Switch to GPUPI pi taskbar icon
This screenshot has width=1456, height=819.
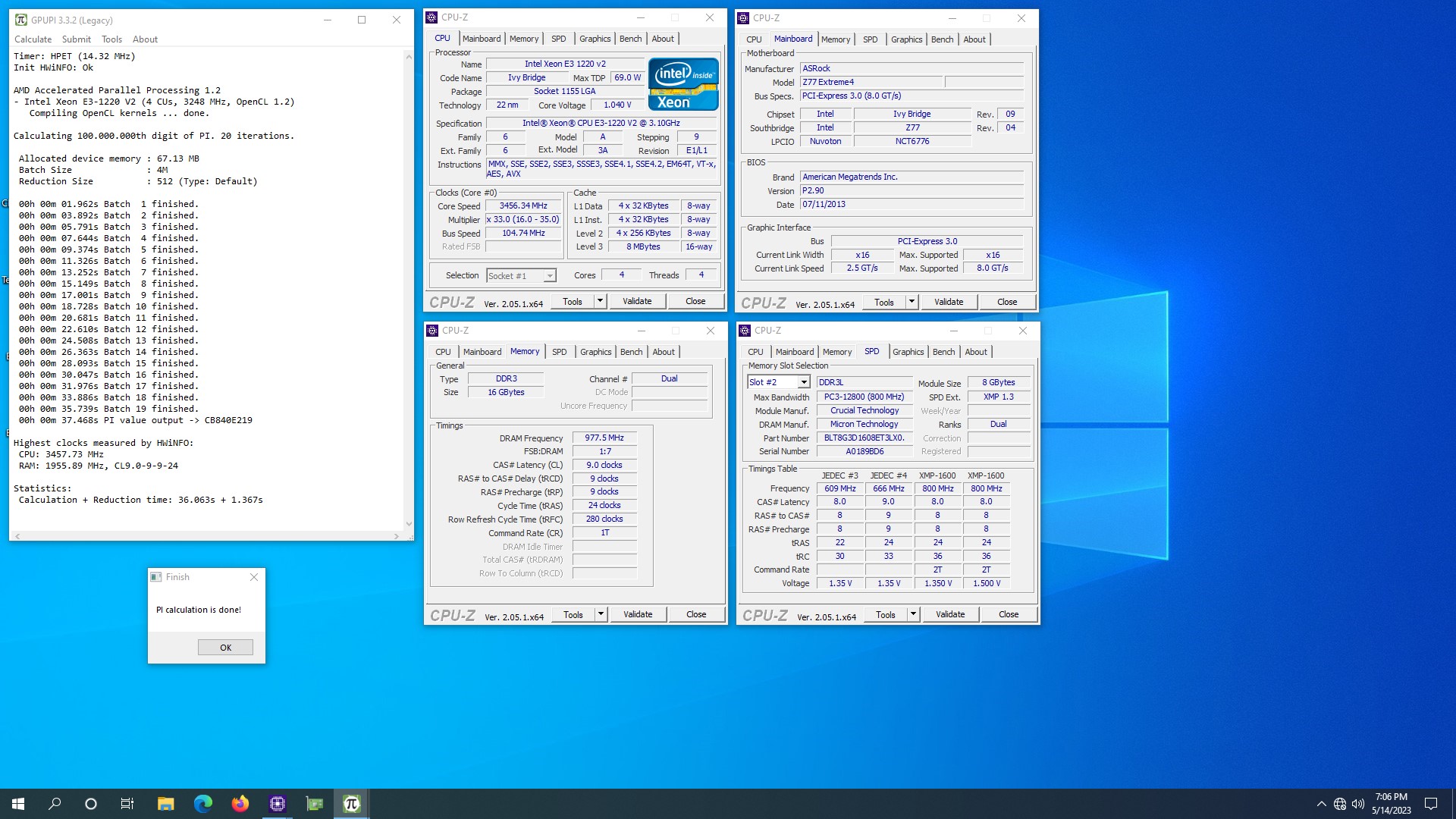(351, 804)
